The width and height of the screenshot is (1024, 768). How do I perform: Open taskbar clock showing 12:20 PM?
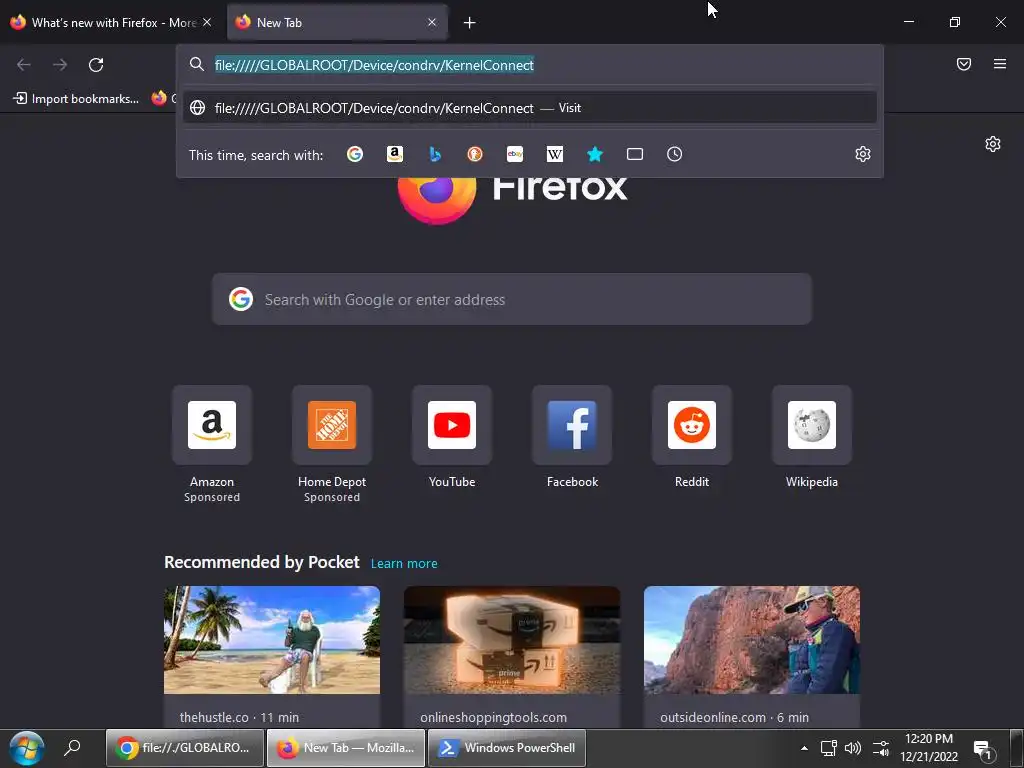(x=929, y=748)
